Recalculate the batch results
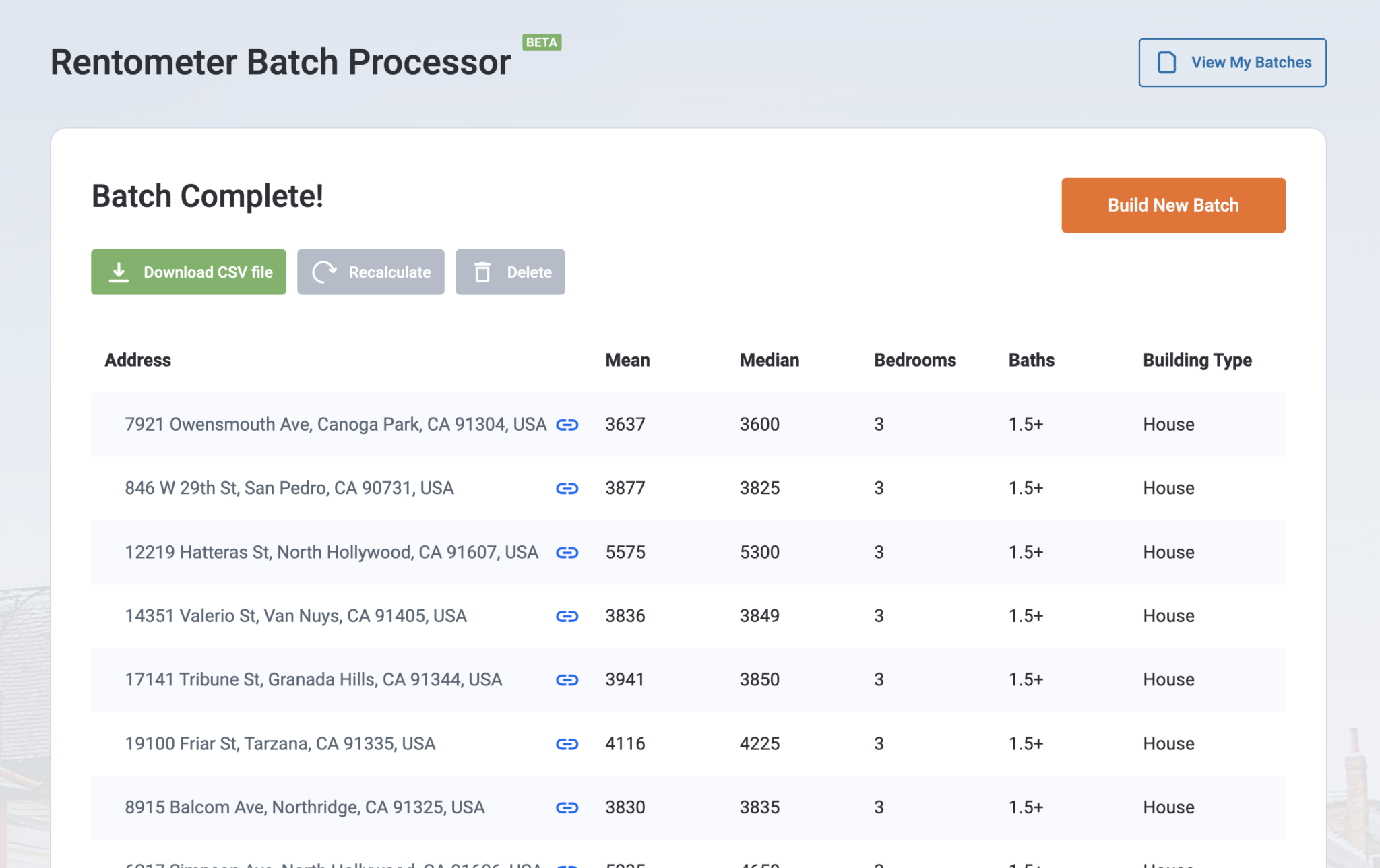This screenshot has width=1380, height=868. (371, 272)
